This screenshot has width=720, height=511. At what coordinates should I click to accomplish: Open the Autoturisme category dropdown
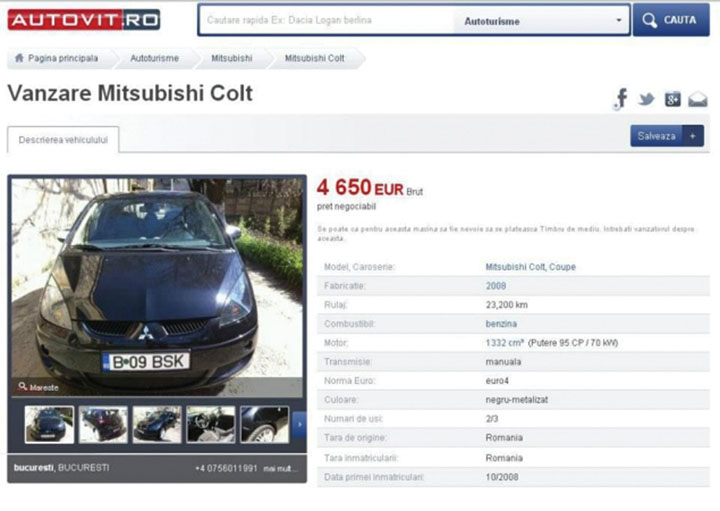pos(541,21)
